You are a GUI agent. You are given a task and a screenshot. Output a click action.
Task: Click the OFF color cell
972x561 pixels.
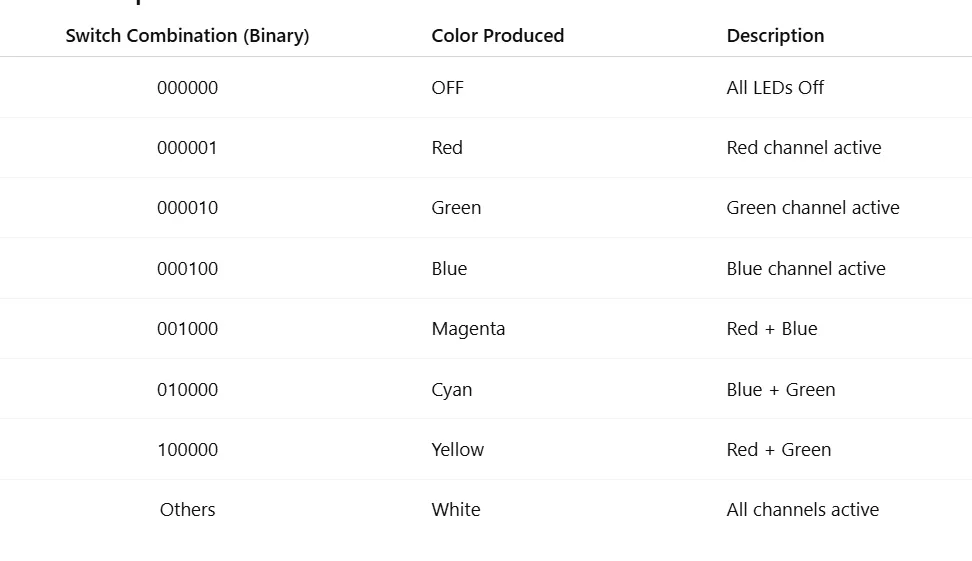(448, 87)
